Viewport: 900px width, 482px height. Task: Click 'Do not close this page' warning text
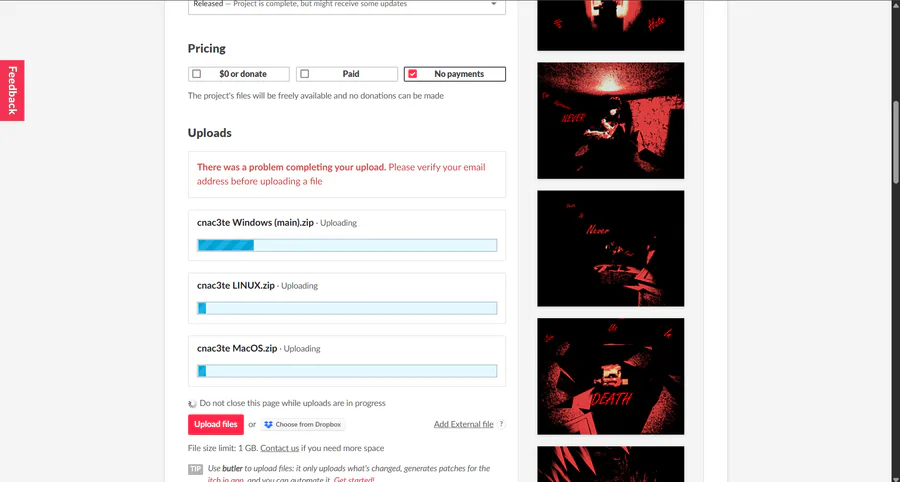[292, 403]
